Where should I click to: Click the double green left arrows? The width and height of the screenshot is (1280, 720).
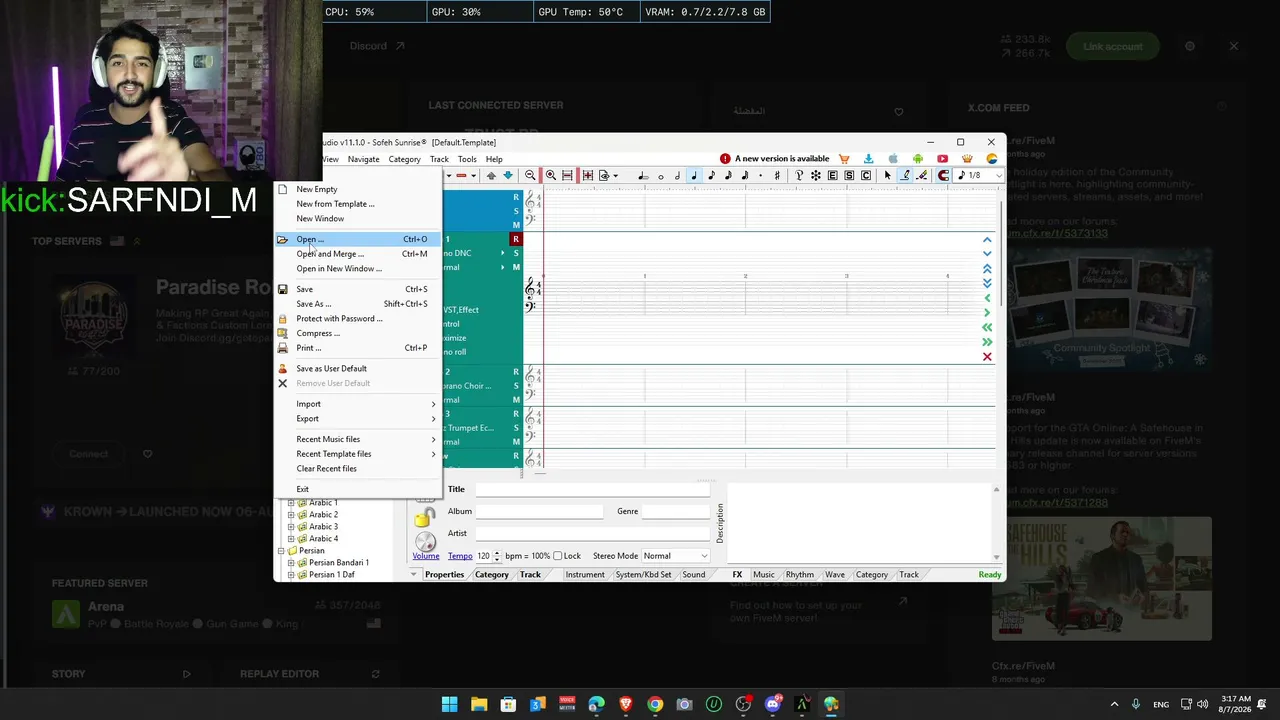987,327
